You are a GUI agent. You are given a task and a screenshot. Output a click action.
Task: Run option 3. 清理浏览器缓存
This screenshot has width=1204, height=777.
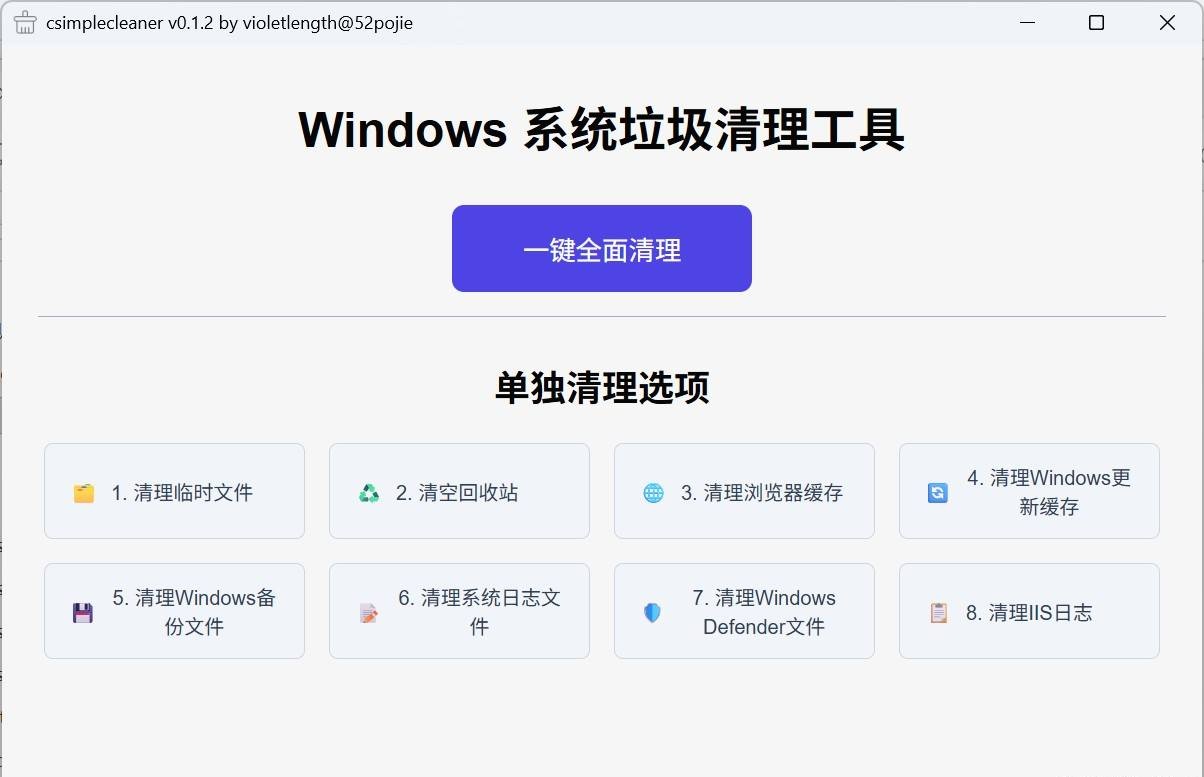[744, 491]
